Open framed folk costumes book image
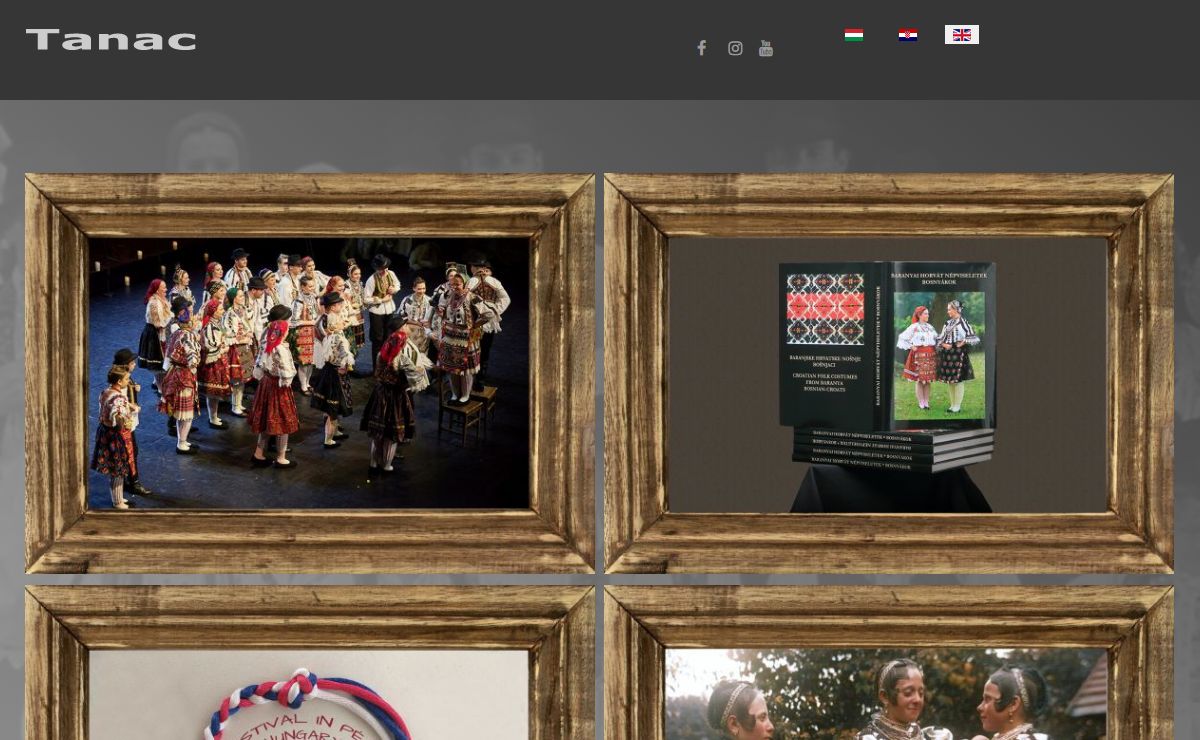 click(x=889, y=373)
